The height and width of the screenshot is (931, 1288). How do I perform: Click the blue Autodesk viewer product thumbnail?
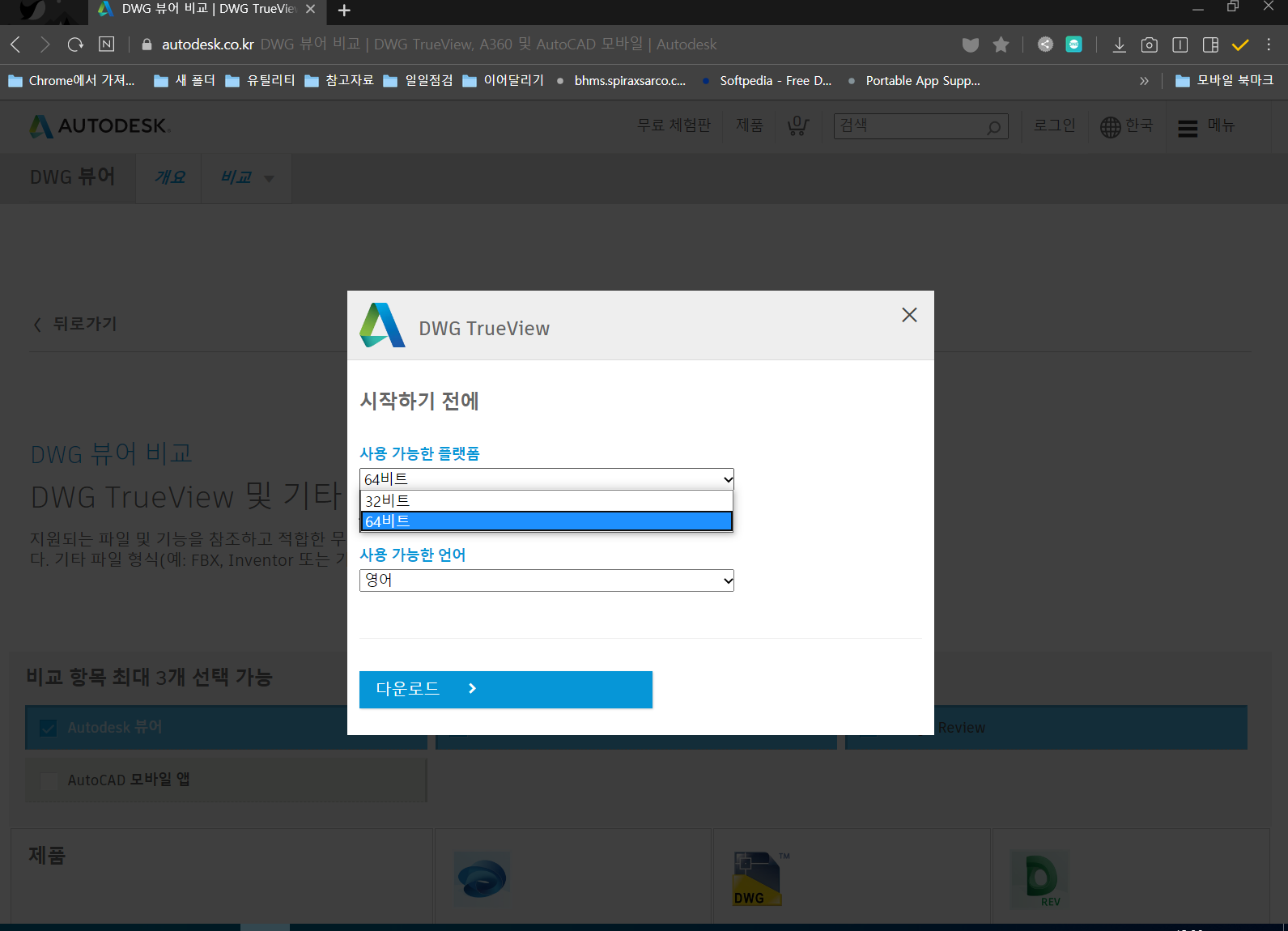click(x=482, y=877)
